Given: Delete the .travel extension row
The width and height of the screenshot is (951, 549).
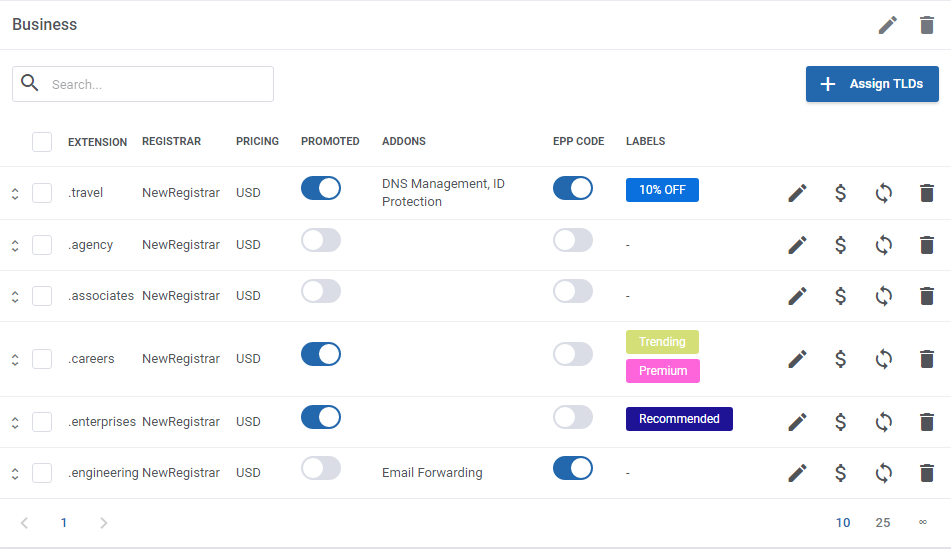Looking at the screenshot, I should (927, 193).
